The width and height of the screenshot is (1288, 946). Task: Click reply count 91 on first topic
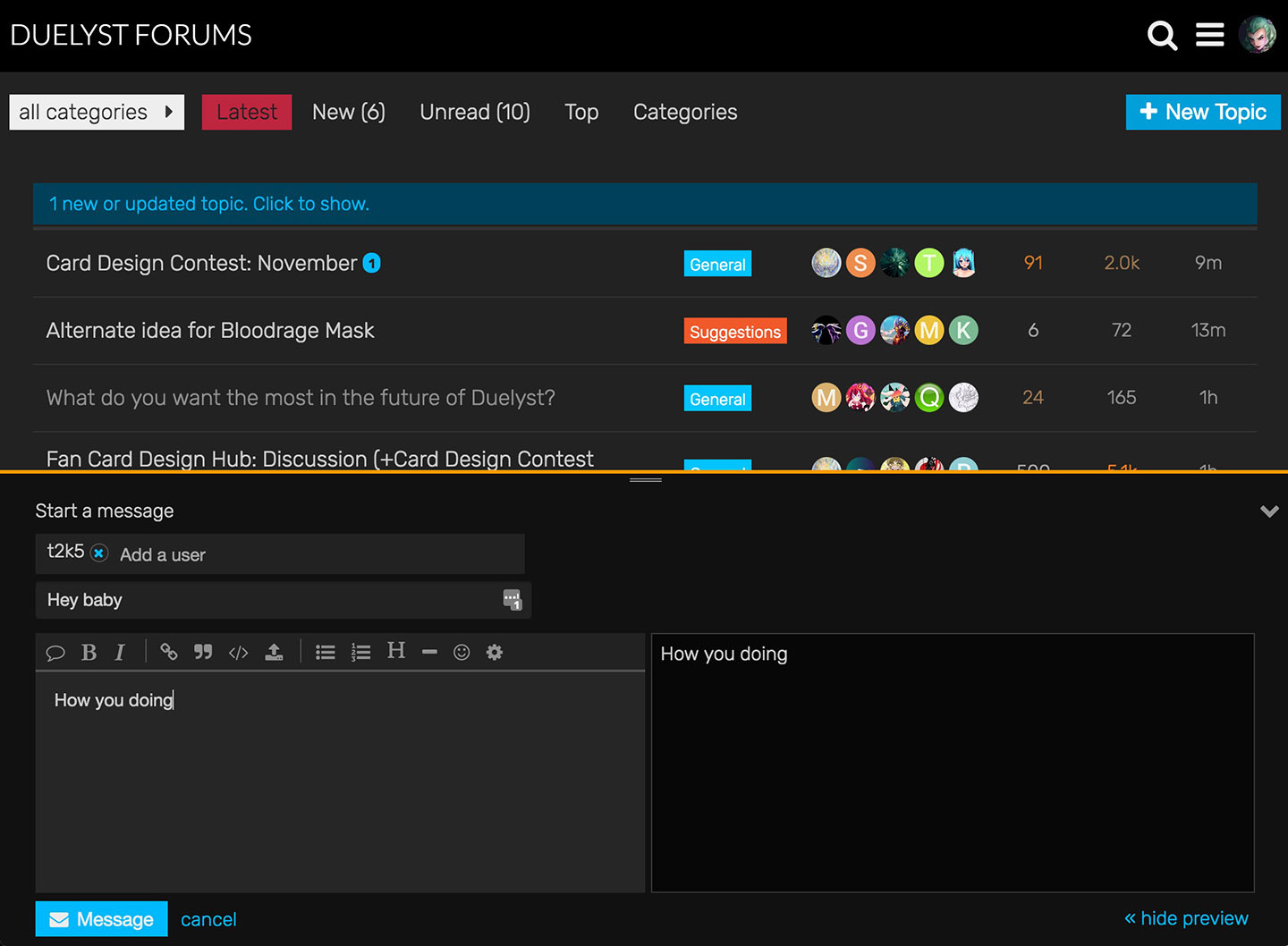(1033, 263)
